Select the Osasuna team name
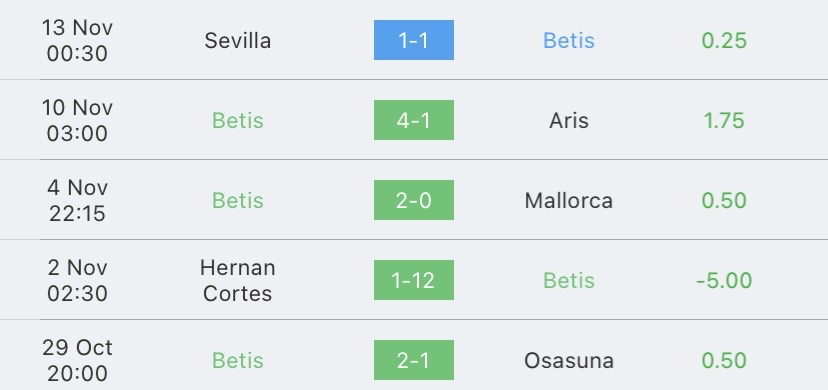This screenshot has height=390, width=828. pos(569,360)
